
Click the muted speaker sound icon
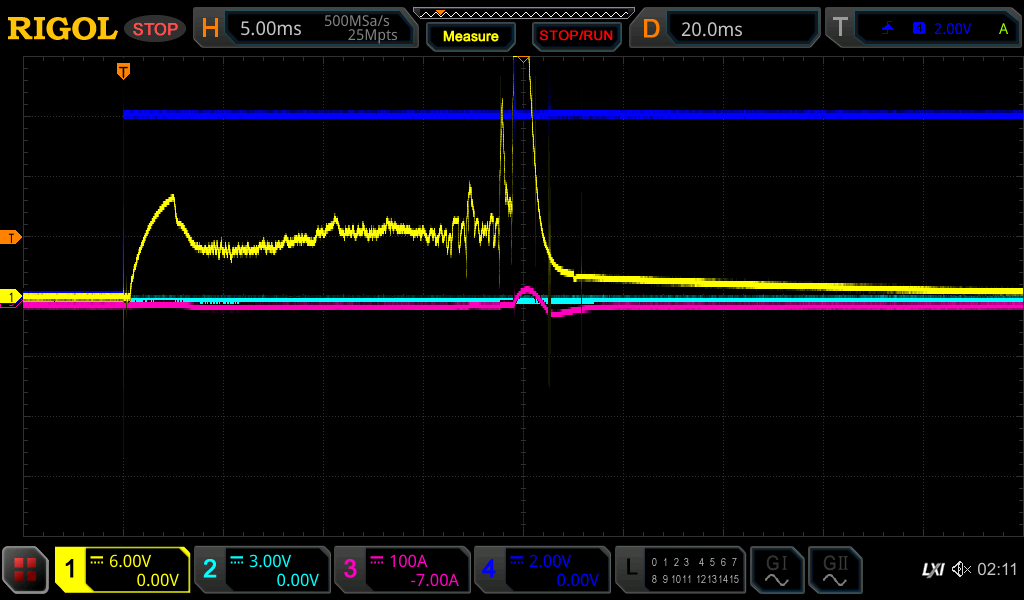pyautogui.click(x=961, y=569)
